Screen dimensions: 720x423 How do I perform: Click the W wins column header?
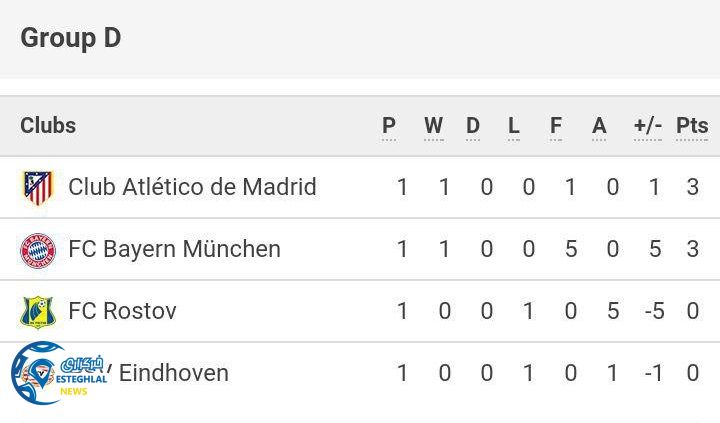point(433,126)
